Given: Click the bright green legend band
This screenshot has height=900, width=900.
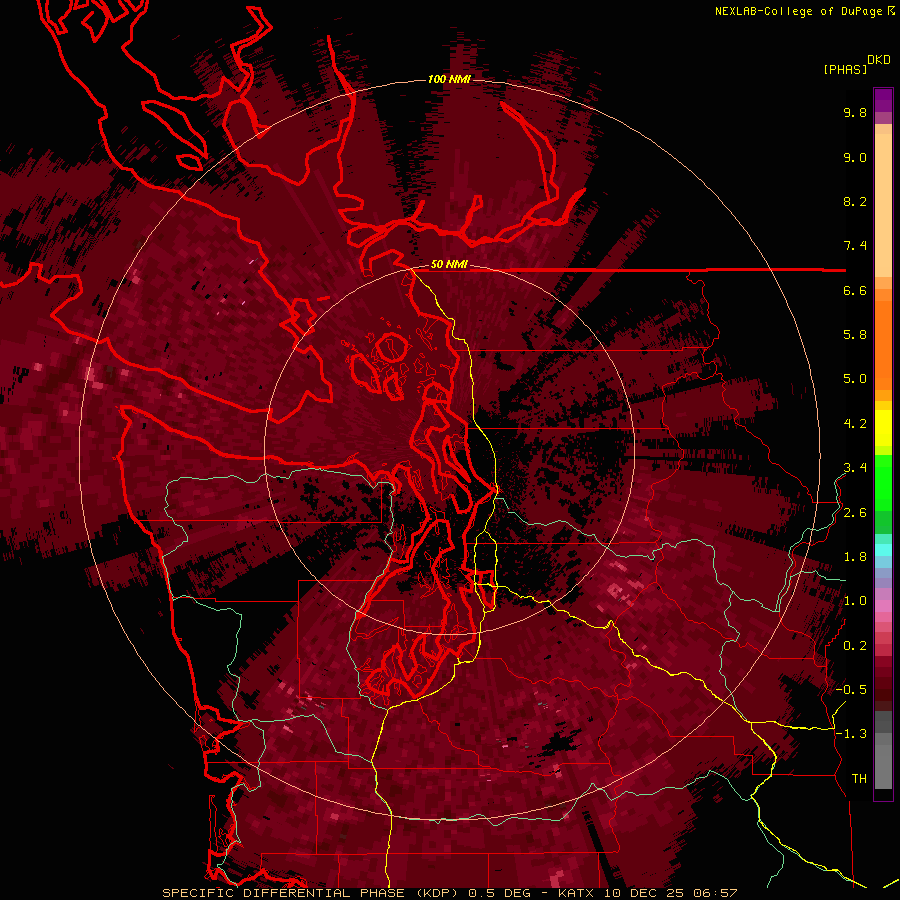Looking at the screenshot, I should 883,482.
